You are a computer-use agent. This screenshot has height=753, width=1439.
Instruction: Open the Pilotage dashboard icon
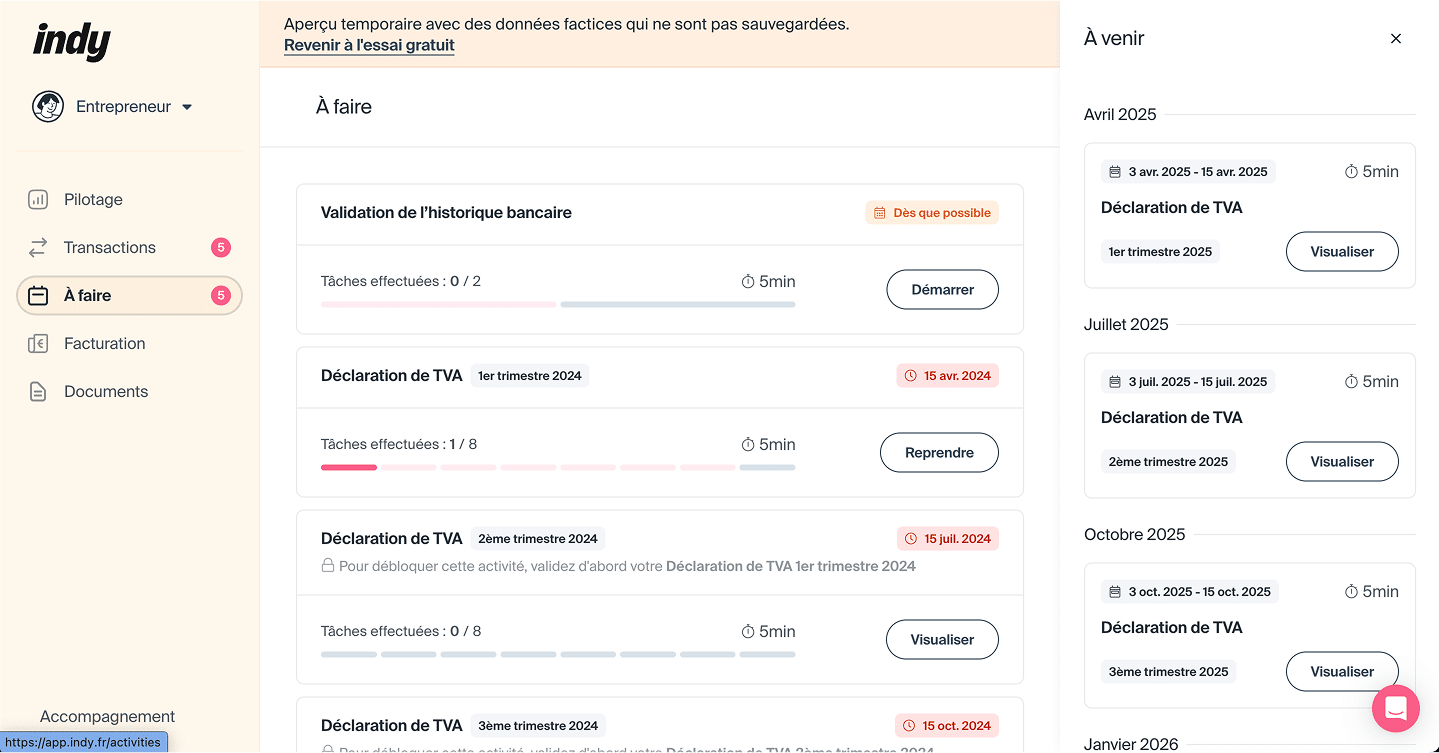click(x=37, y=199)
